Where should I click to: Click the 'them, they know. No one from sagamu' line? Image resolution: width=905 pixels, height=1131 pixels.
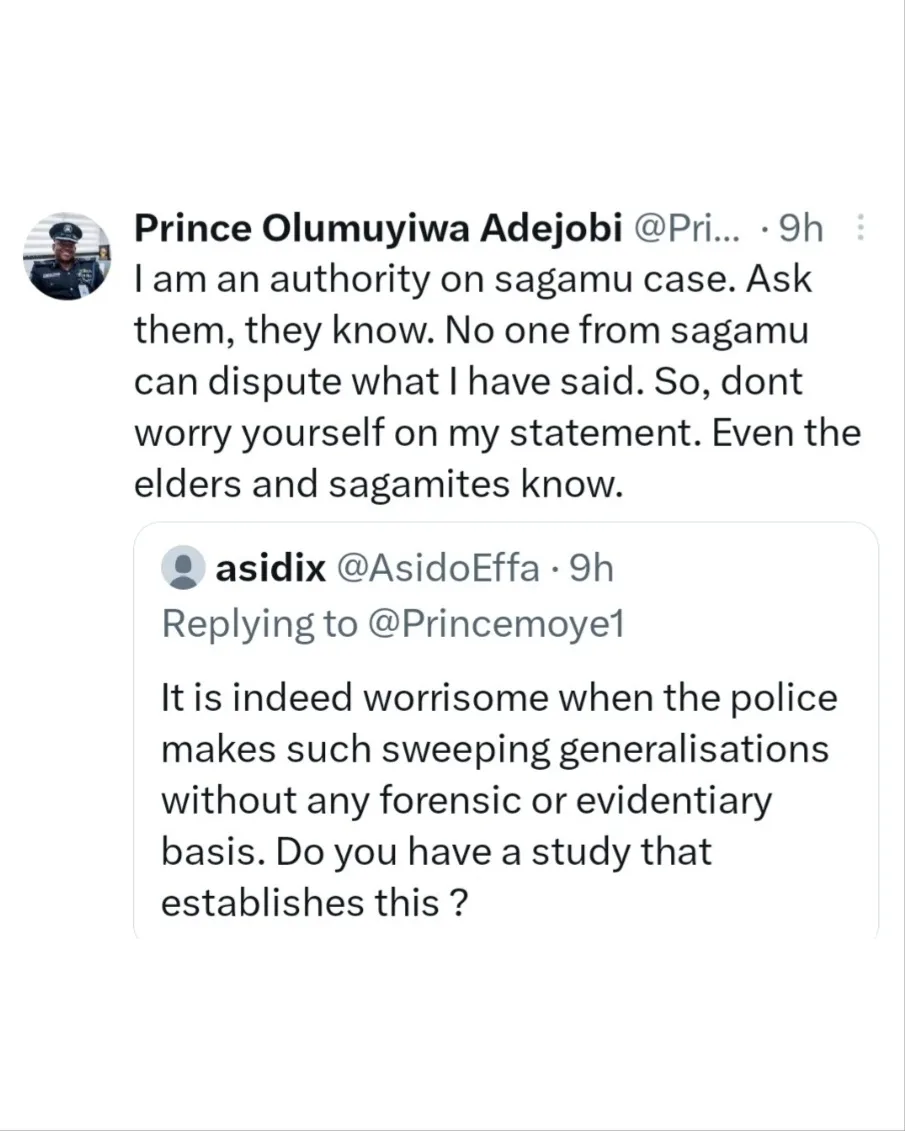coord(469,332)
